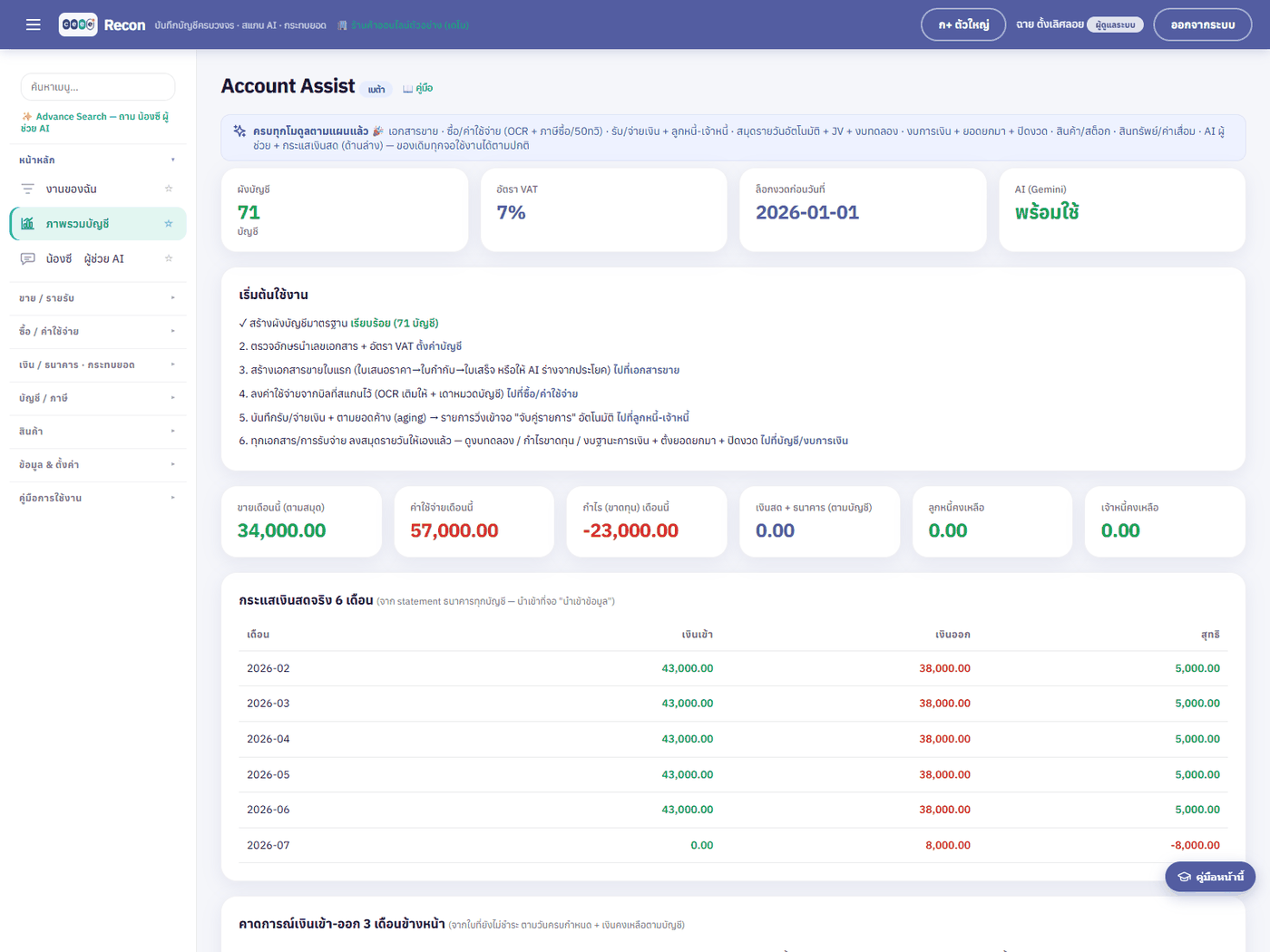Click the building icon next to the demo shop name
The width and height of the screenshot is (1270, 952).
click(x=342, y=25)
